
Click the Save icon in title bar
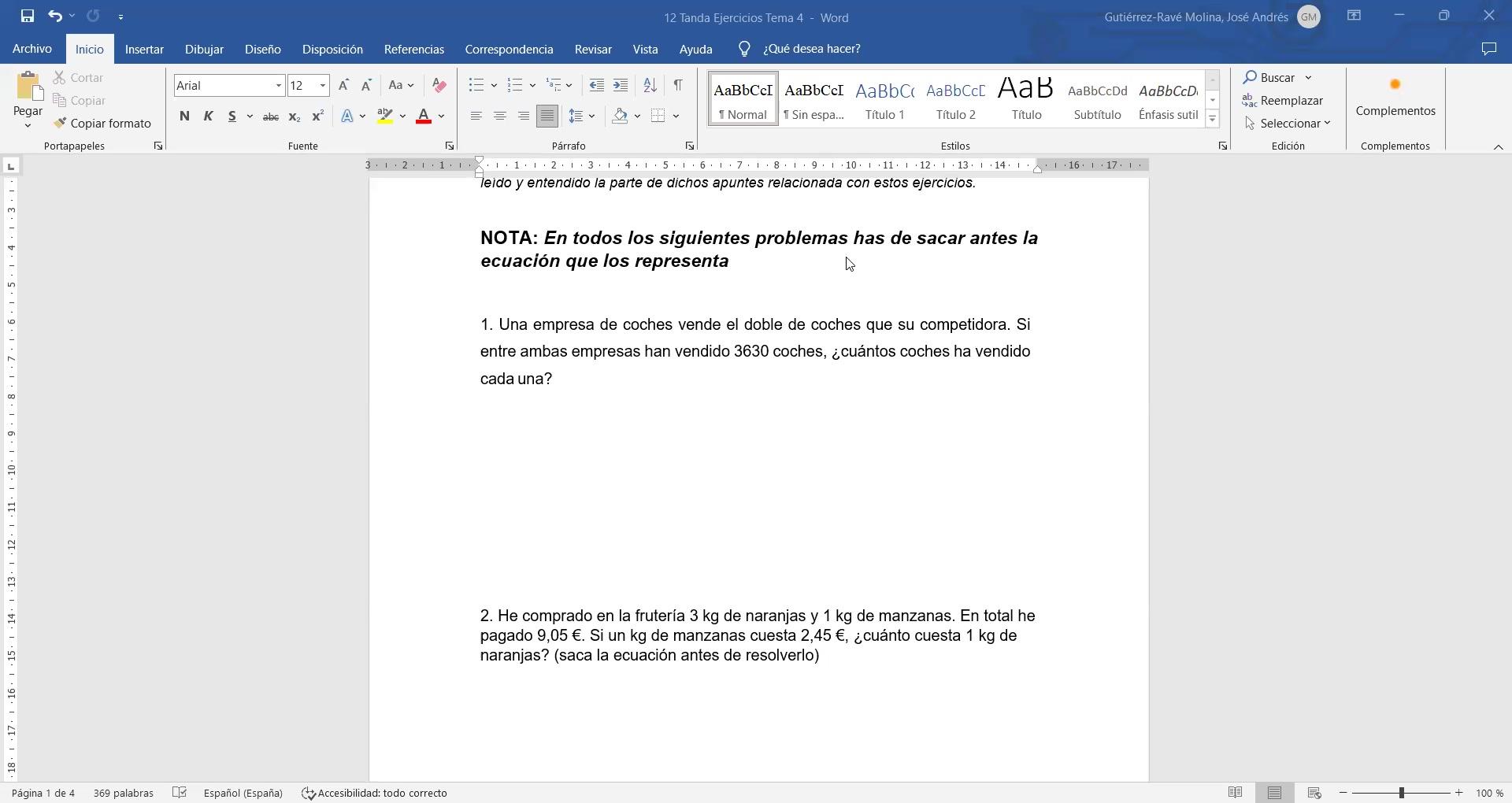pos(27,16)
